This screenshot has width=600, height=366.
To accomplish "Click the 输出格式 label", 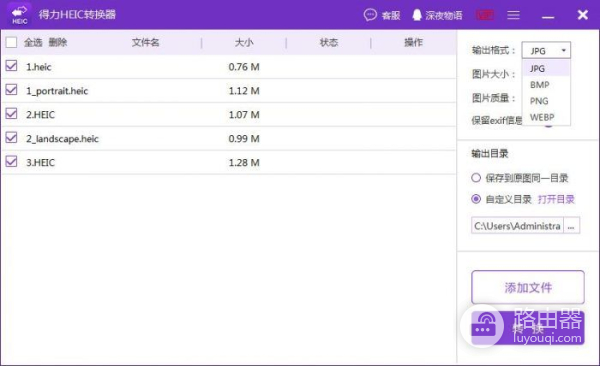I will tap(494, 50).
